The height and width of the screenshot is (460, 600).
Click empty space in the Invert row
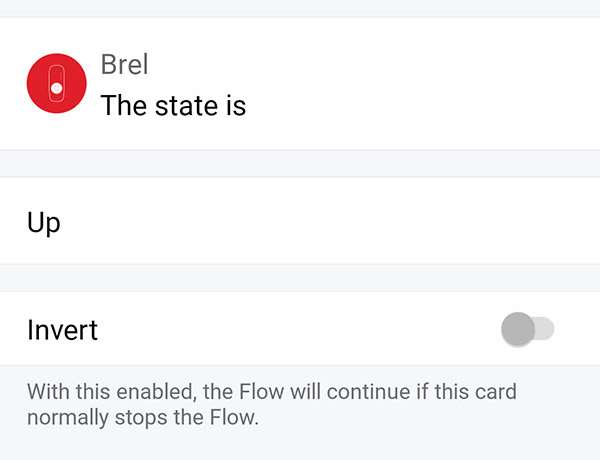click(300, 329)
